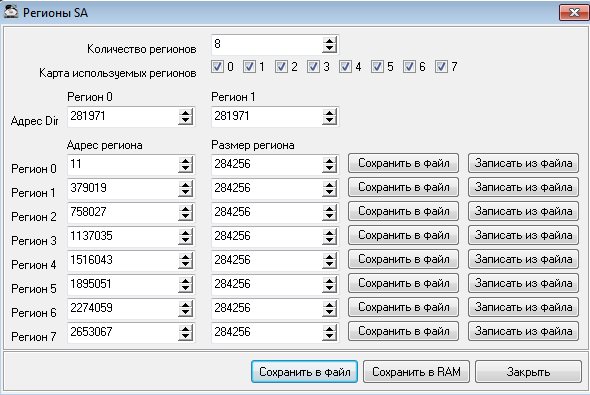590x395 pixels.
Task: Increase Регион 0 size spinner
Action: [329, 161]
